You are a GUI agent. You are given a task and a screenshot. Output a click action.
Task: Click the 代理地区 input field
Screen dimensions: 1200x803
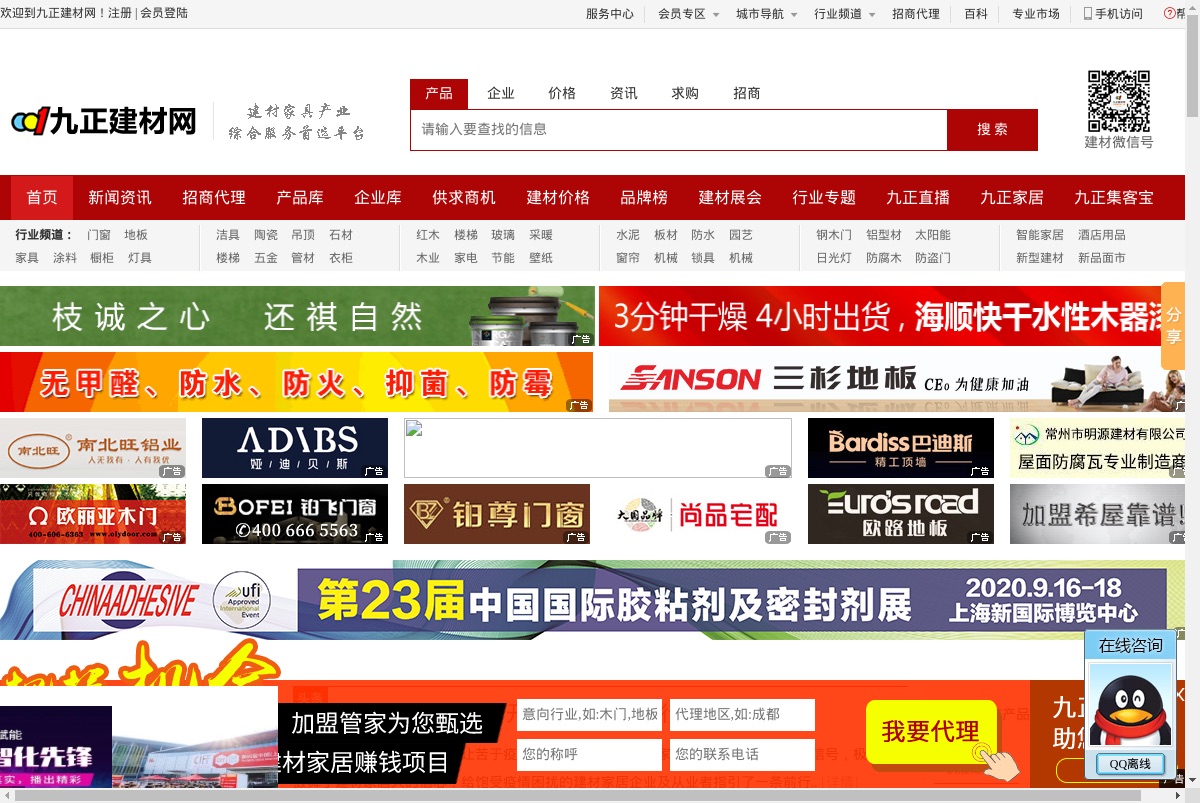[x=742, y=715]
